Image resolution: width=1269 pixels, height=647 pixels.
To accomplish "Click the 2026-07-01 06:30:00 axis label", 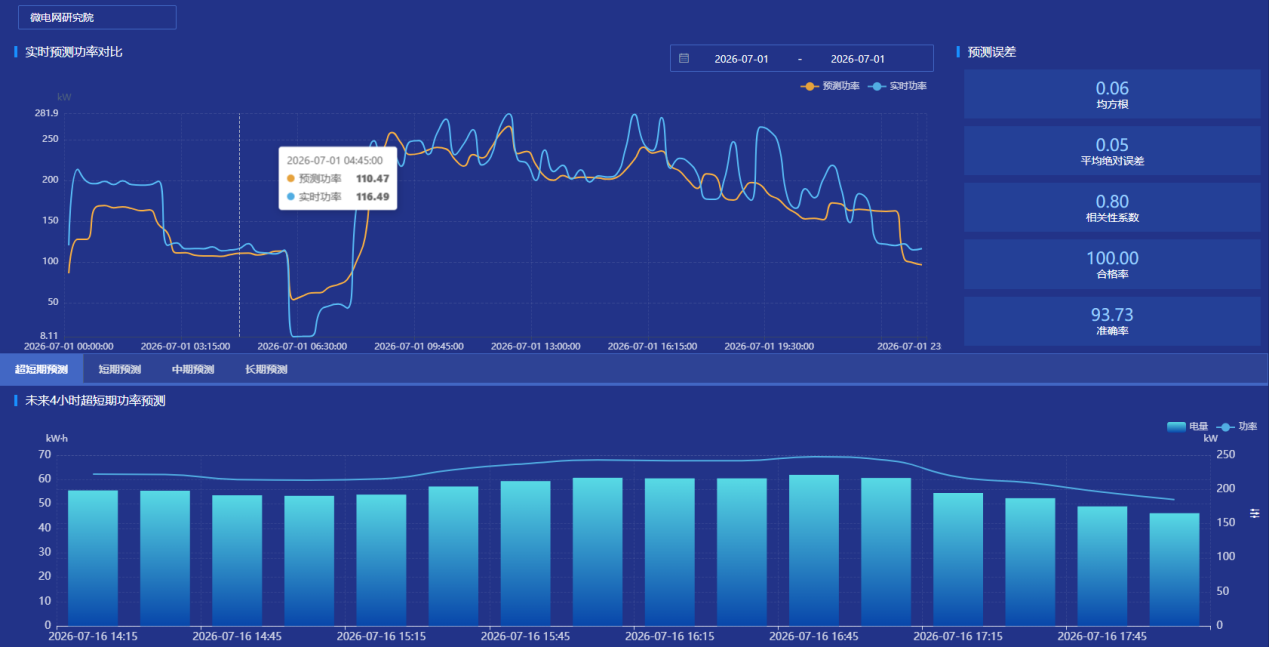I will click(302, 346).
